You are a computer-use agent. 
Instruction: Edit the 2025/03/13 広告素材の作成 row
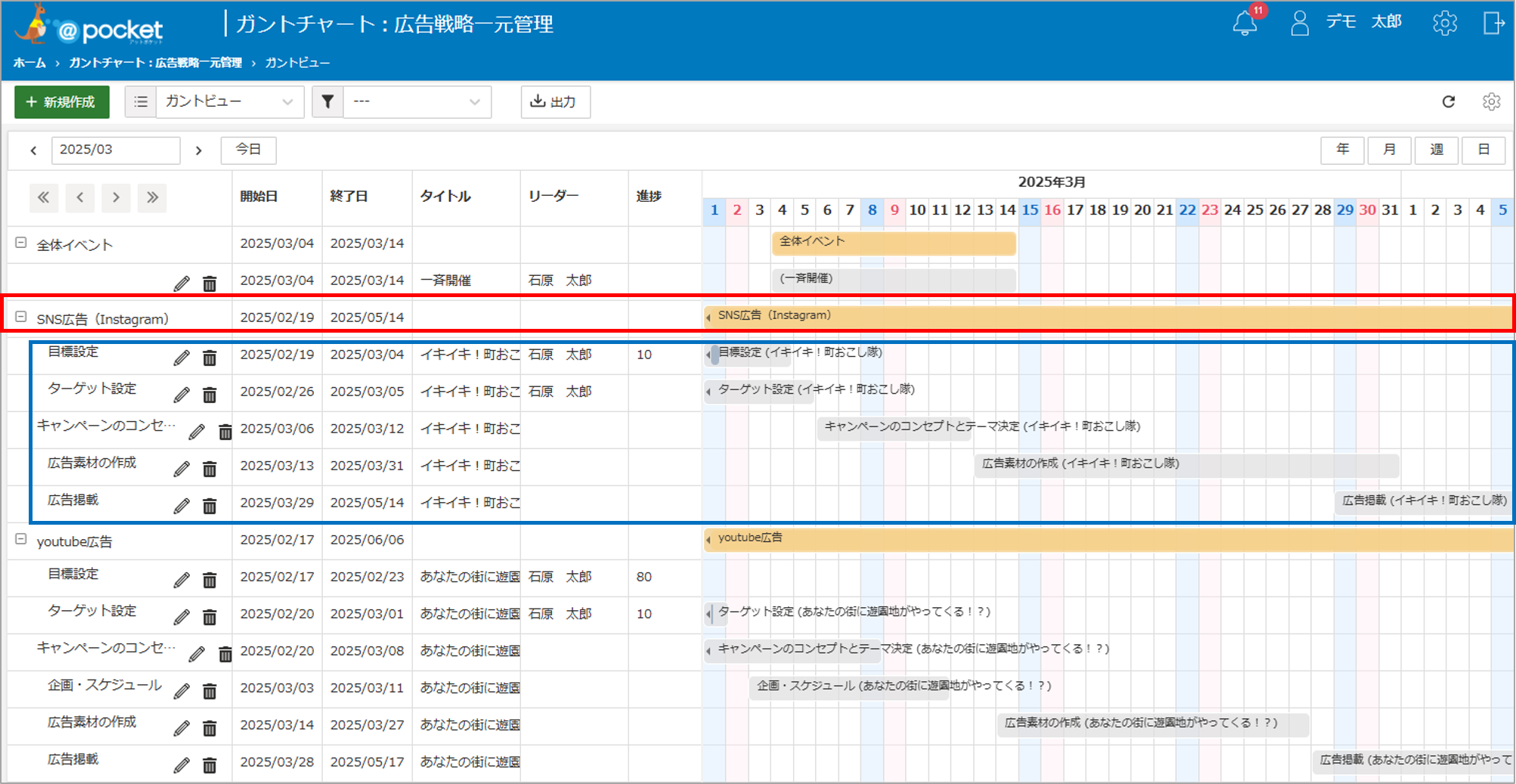pos(181,469)
